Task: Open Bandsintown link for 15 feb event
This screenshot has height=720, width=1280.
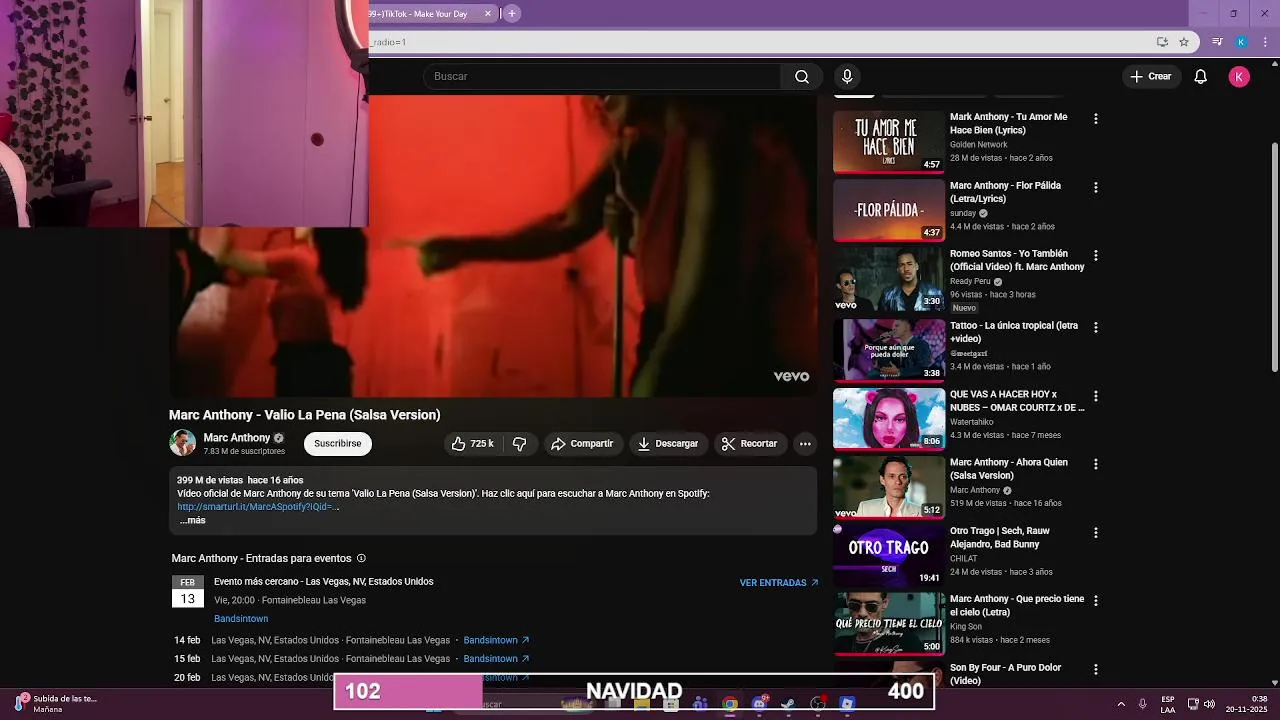Action: [x=496, y=659]
